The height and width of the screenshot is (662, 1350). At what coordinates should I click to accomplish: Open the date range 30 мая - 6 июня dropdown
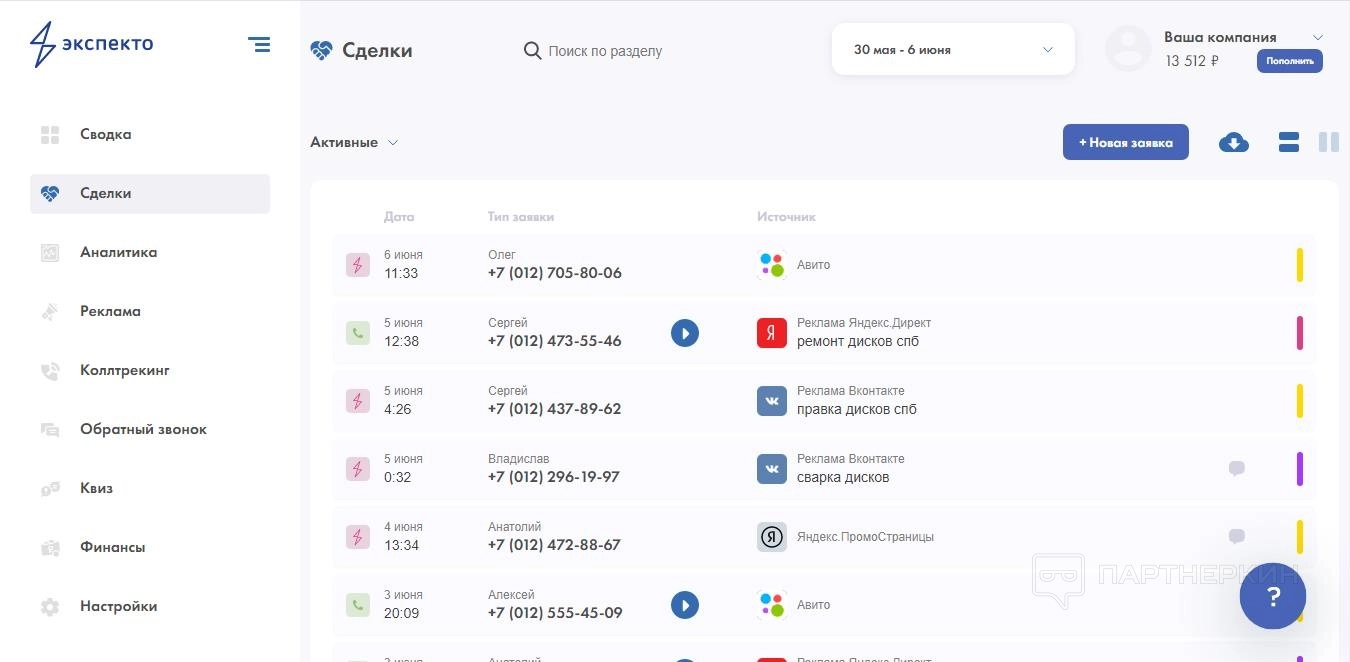click(953, 49)
